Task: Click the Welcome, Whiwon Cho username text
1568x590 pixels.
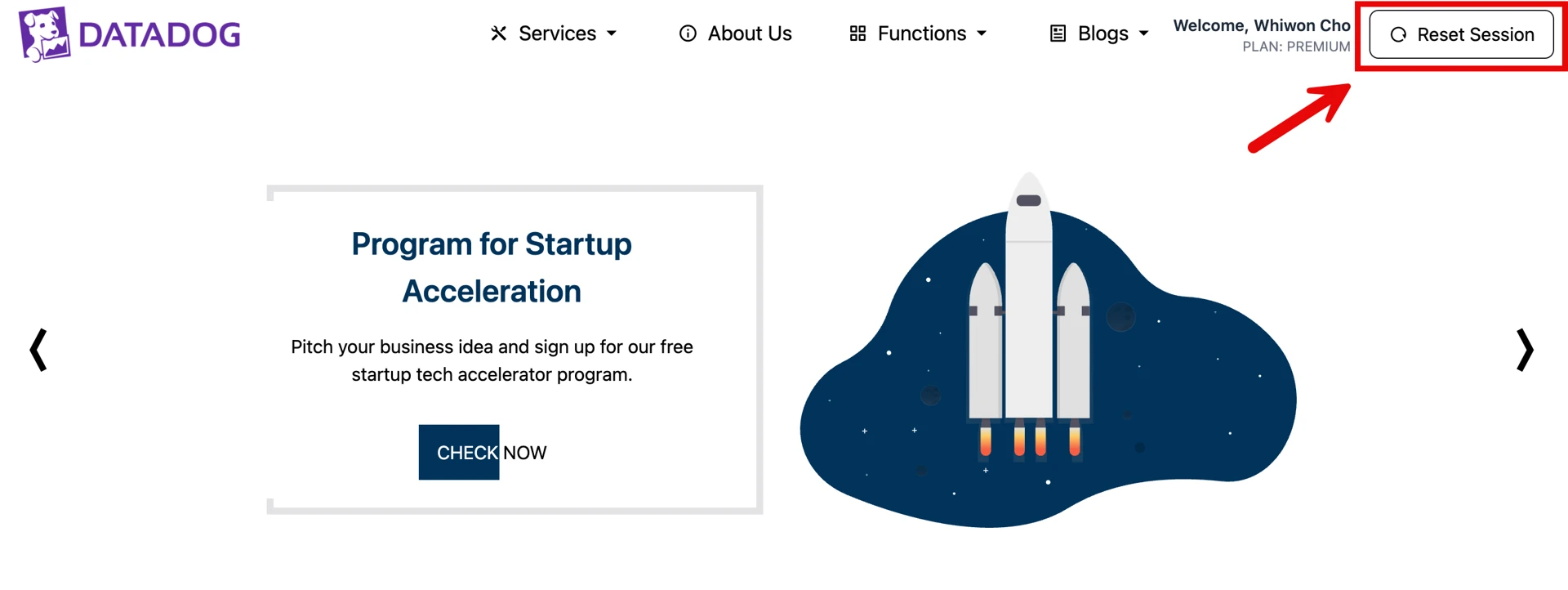Action: [x=1261, y=25]
